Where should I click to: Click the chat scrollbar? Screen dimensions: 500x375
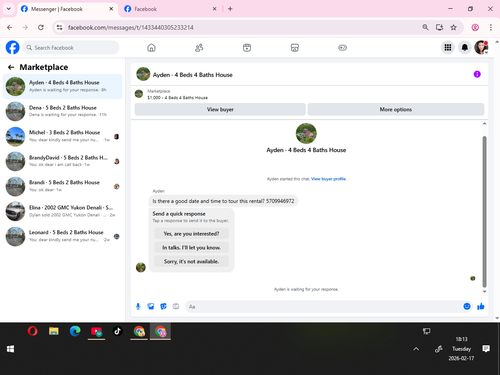[x=484, y=211]
